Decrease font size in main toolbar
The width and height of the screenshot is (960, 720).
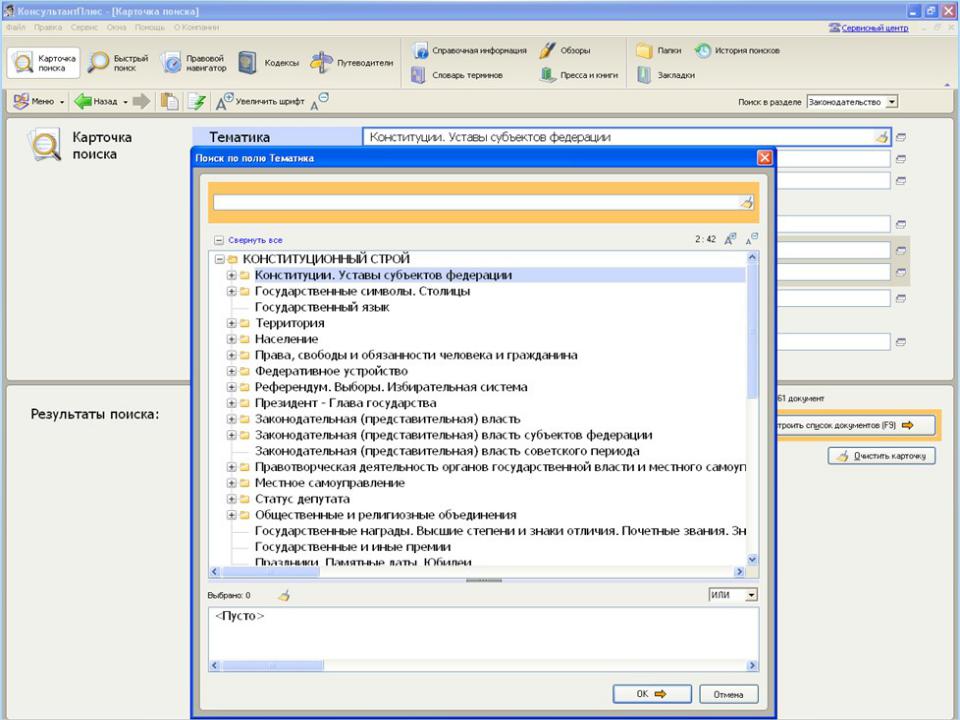click(320, 100)
